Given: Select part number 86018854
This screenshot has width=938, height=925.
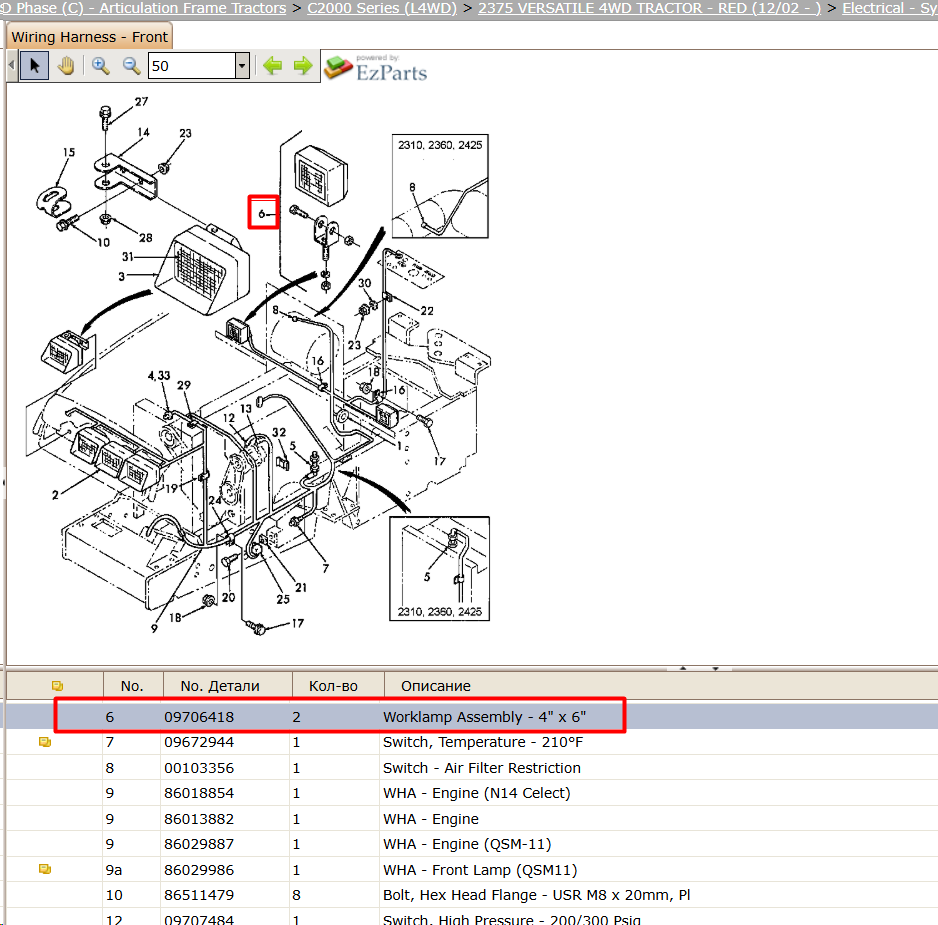Looking at the screenshot, I should tap(199, 793).
